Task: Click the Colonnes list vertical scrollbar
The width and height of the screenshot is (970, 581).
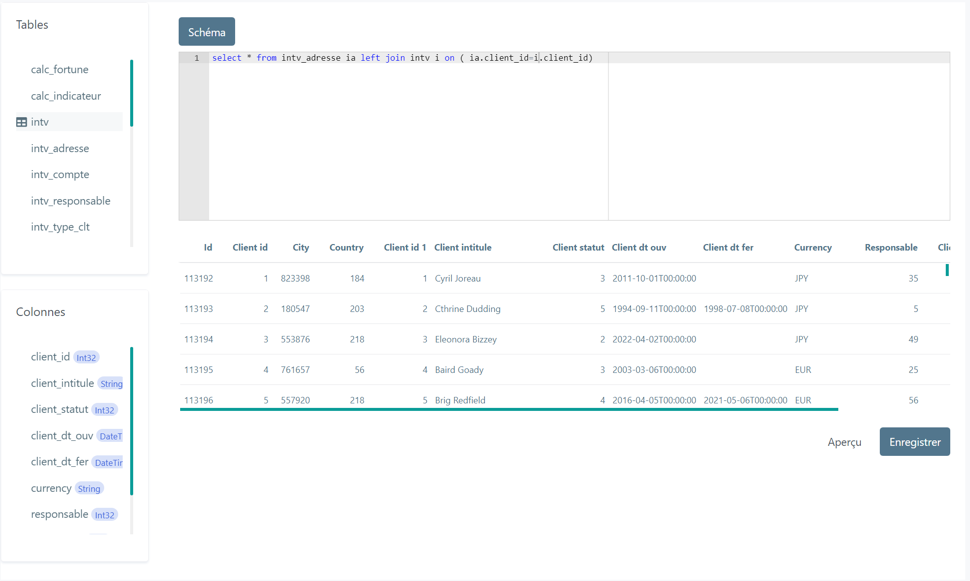Action: 132,421
